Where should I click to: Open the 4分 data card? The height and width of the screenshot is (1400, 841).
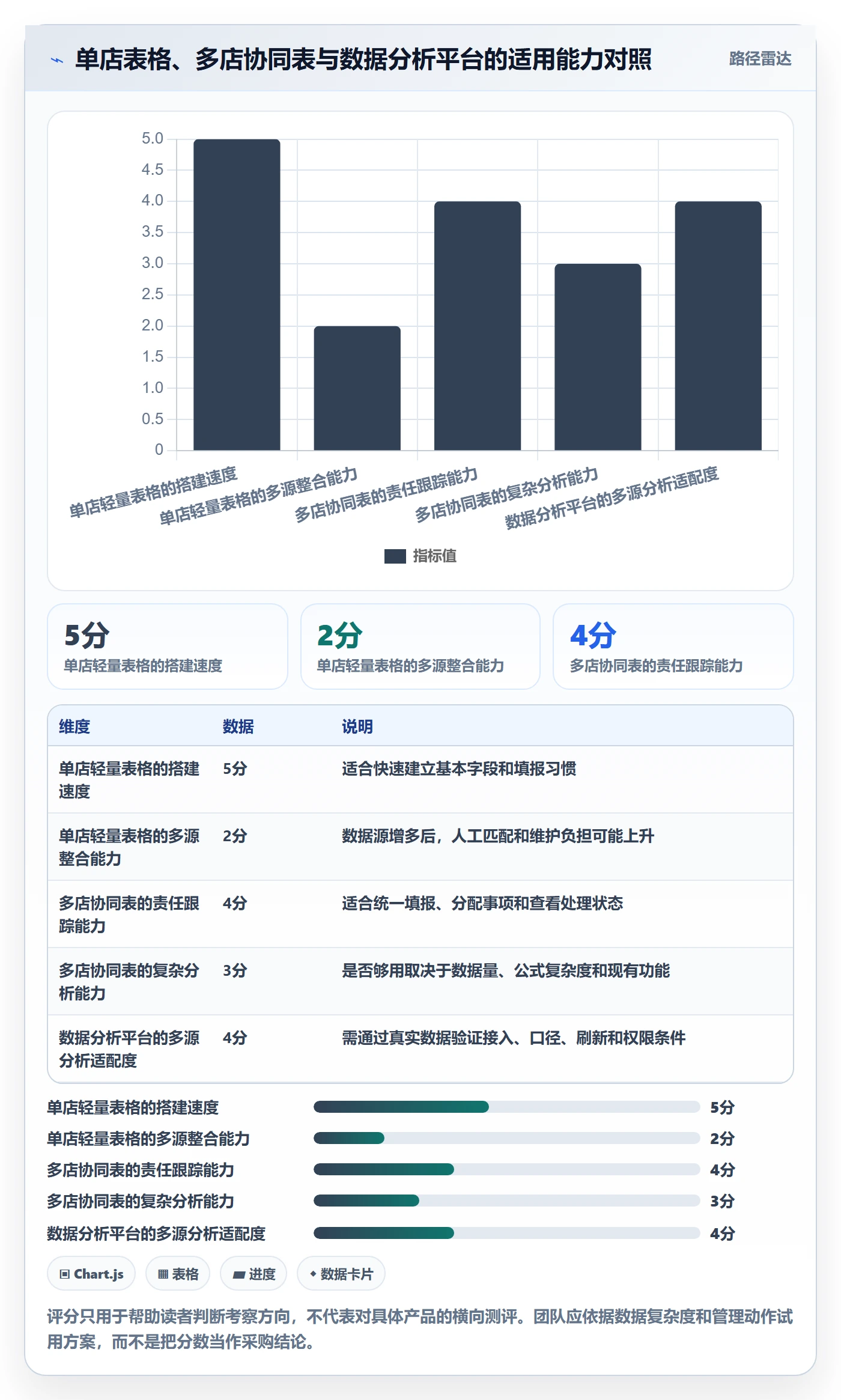(x=673, y=647)
